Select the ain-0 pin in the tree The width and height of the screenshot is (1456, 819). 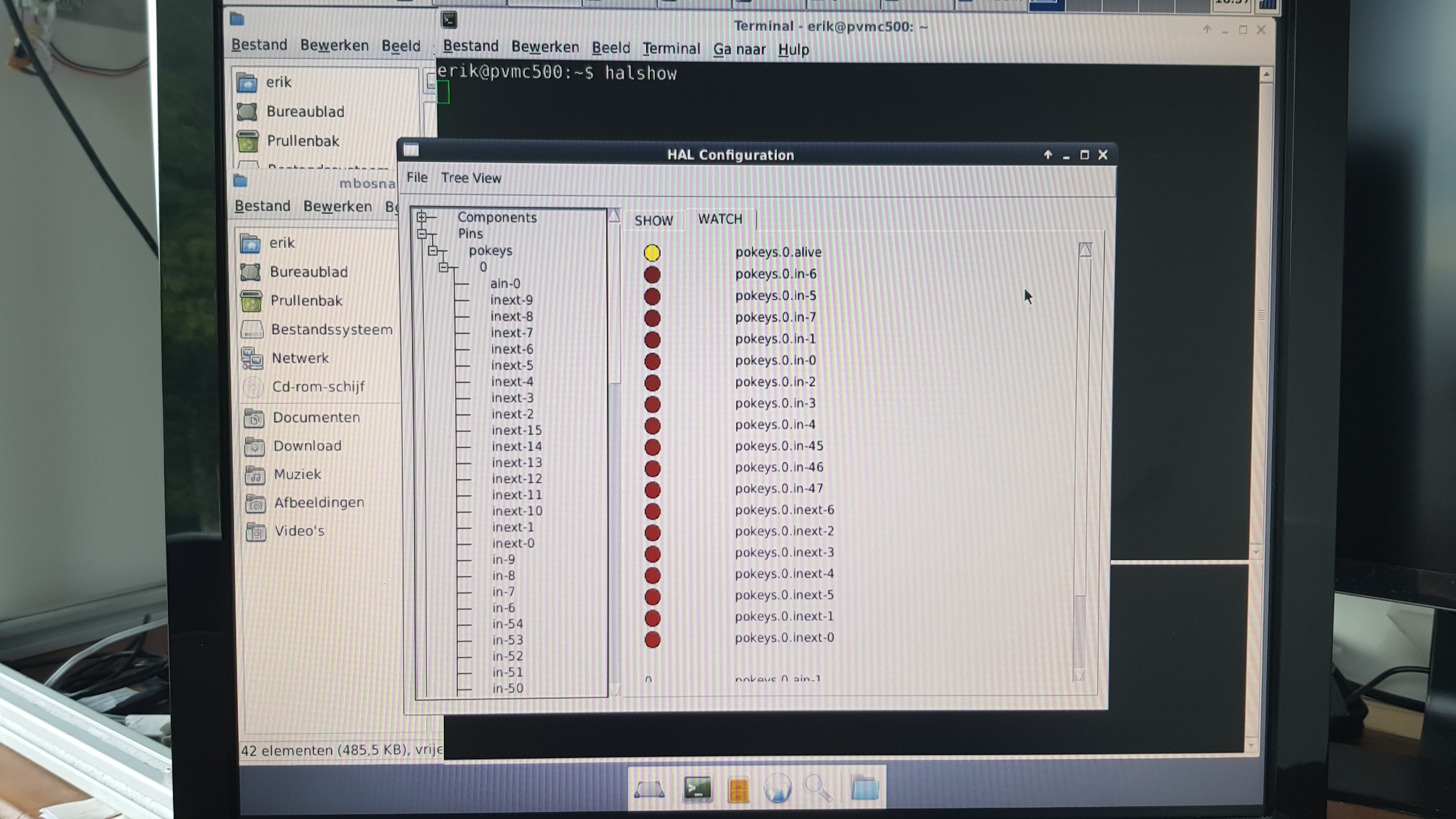(505, 283)
